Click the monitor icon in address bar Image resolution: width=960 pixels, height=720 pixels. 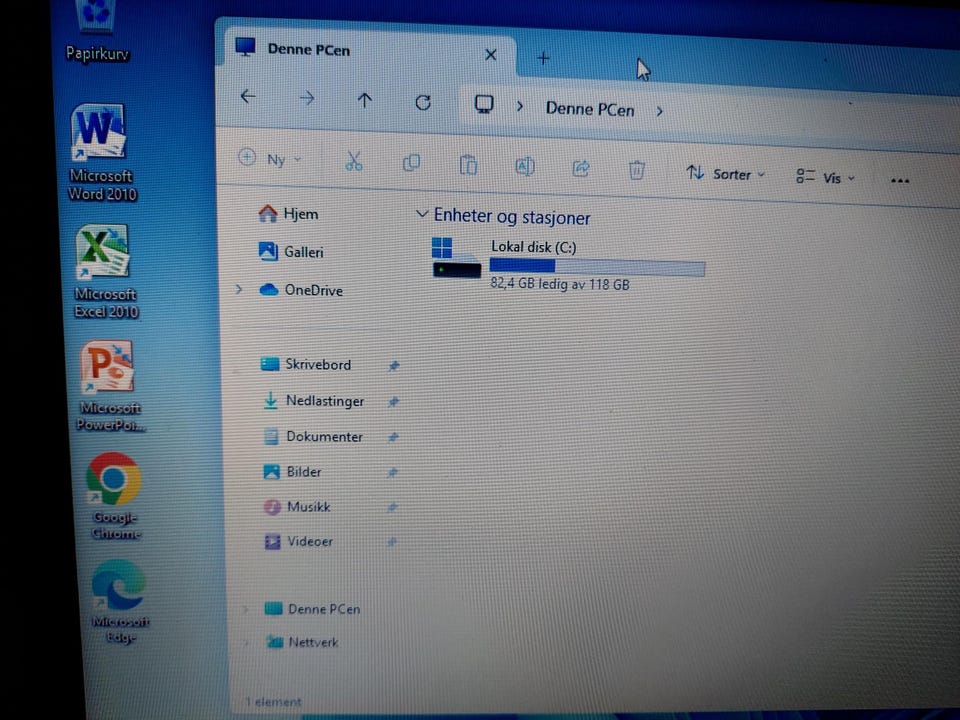coord(484,104)
